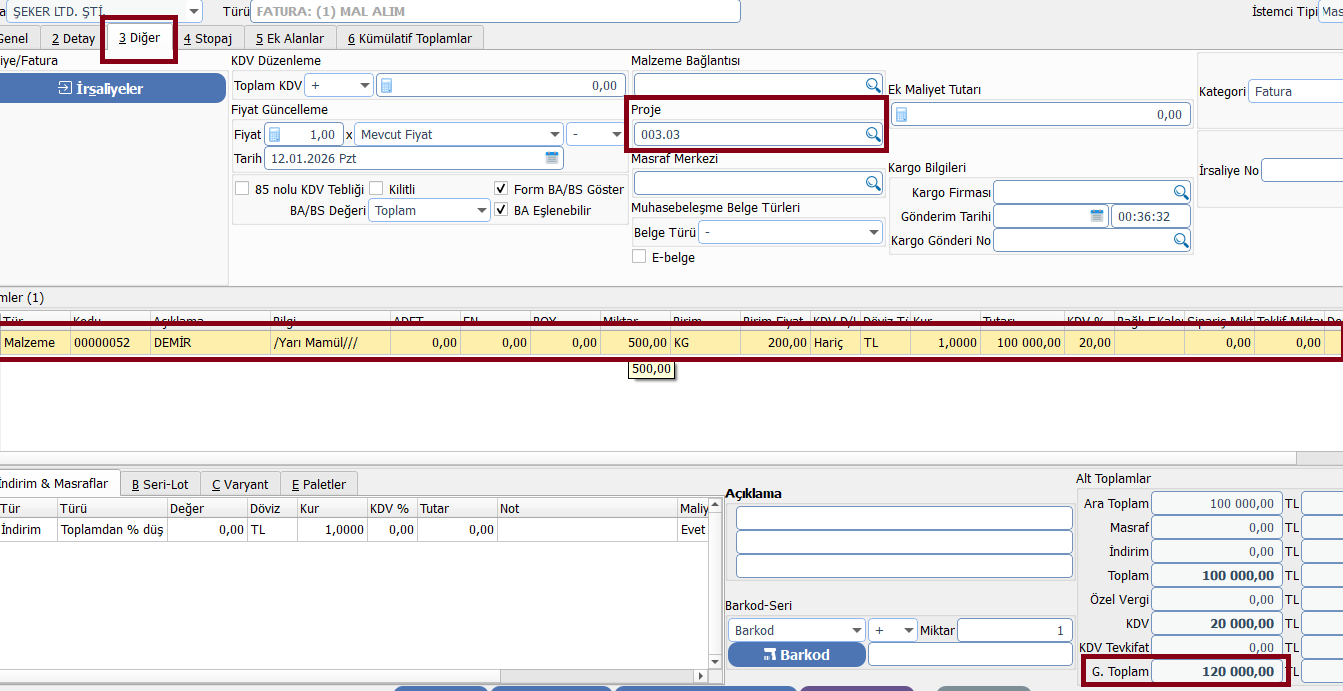This screenshot has height=691, width=1343.
Task: Expand the Mevcut Fiyat dropdown
Action: [555, 134]
